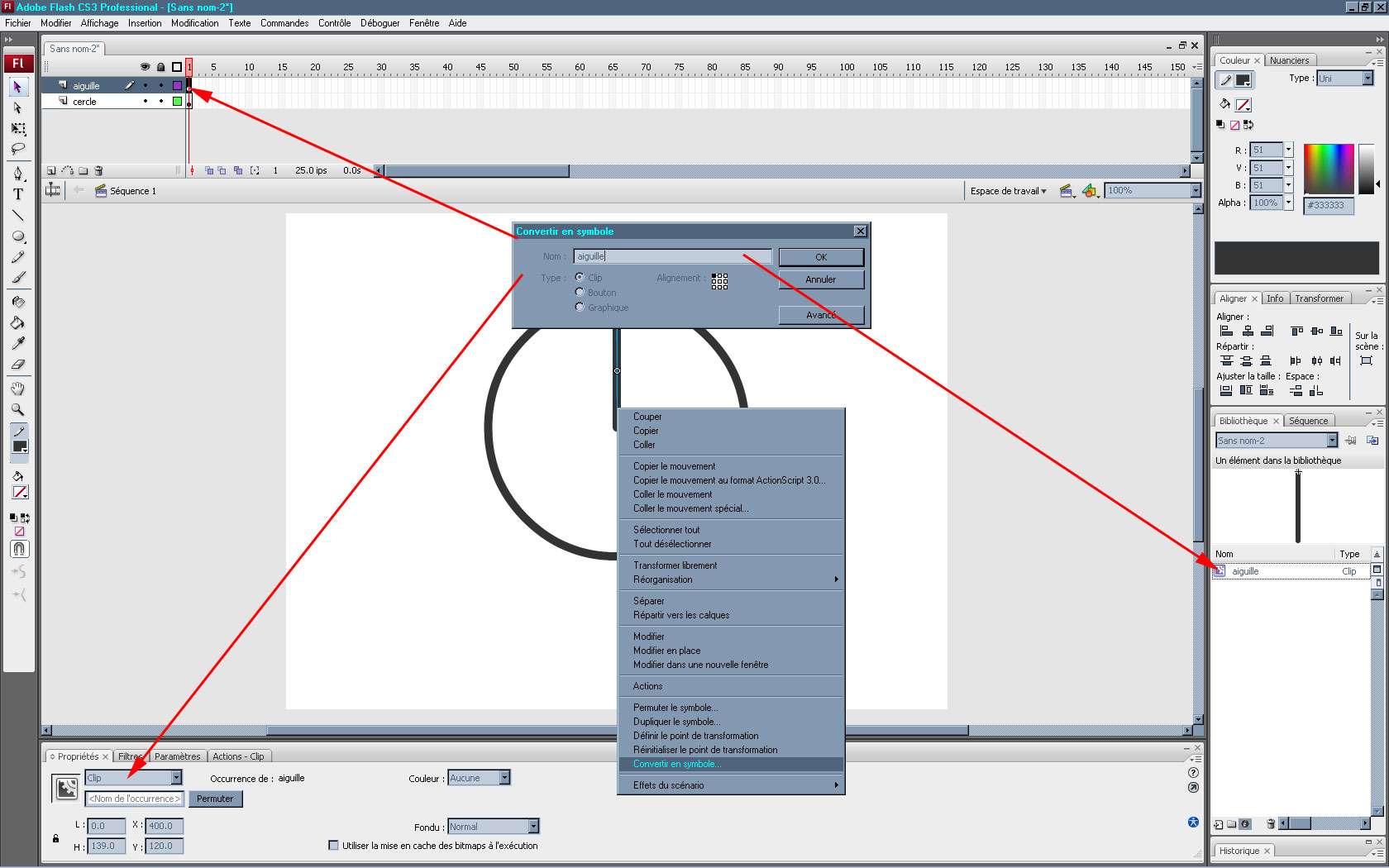The width and height of the screenshot is (1389, 868).
Task: Select the Eraser tool
Action: (18, 364)
